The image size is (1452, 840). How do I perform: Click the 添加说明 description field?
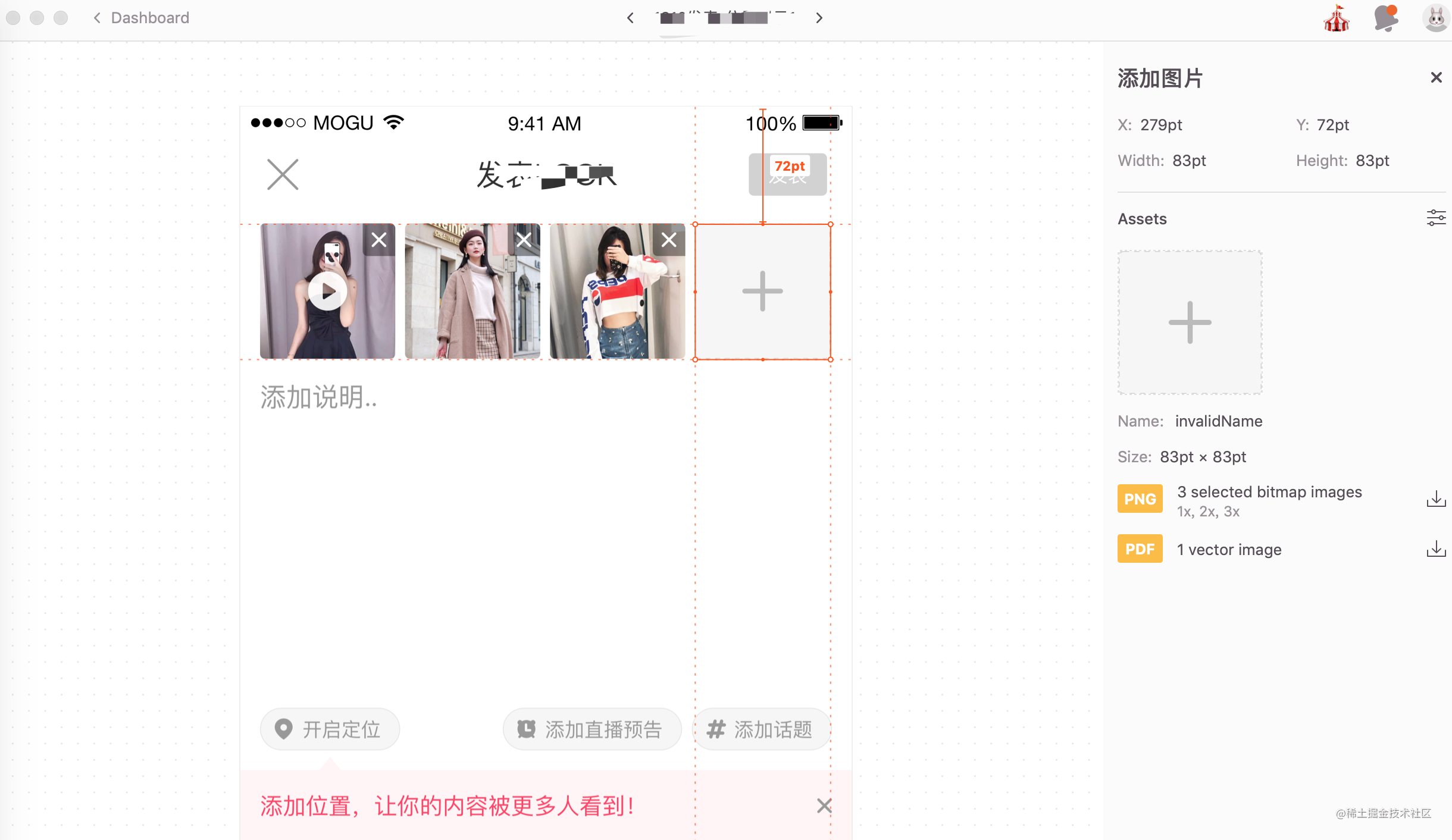(318, 397)
